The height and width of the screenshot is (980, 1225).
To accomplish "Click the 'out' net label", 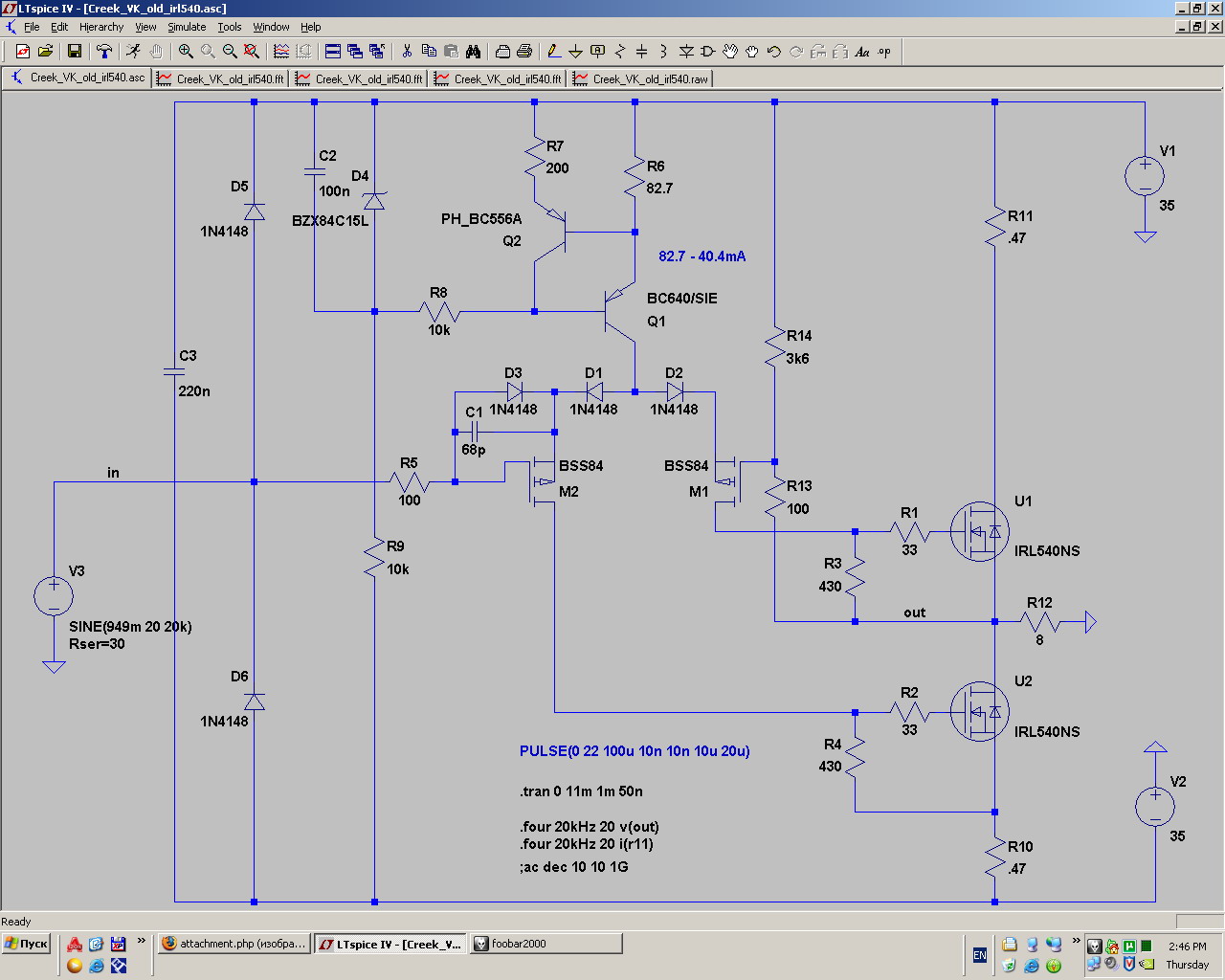I will point(915,612).
